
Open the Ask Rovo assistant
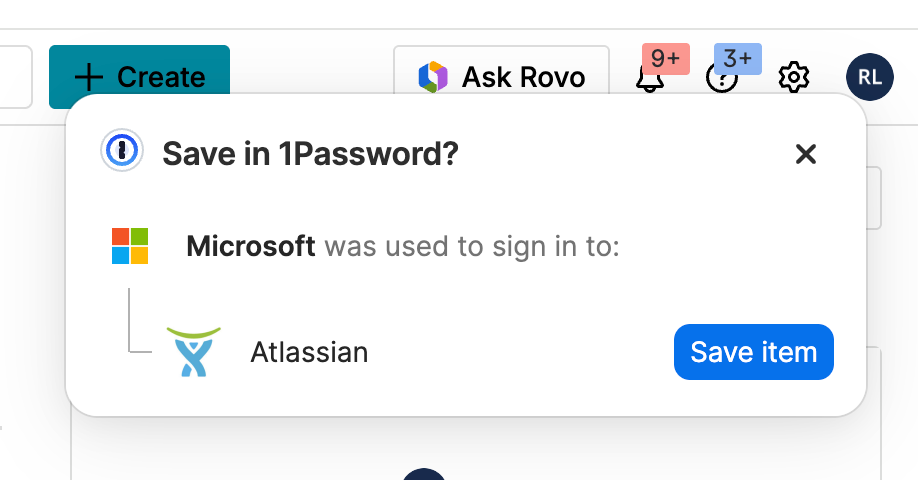[x=501, y=77]
